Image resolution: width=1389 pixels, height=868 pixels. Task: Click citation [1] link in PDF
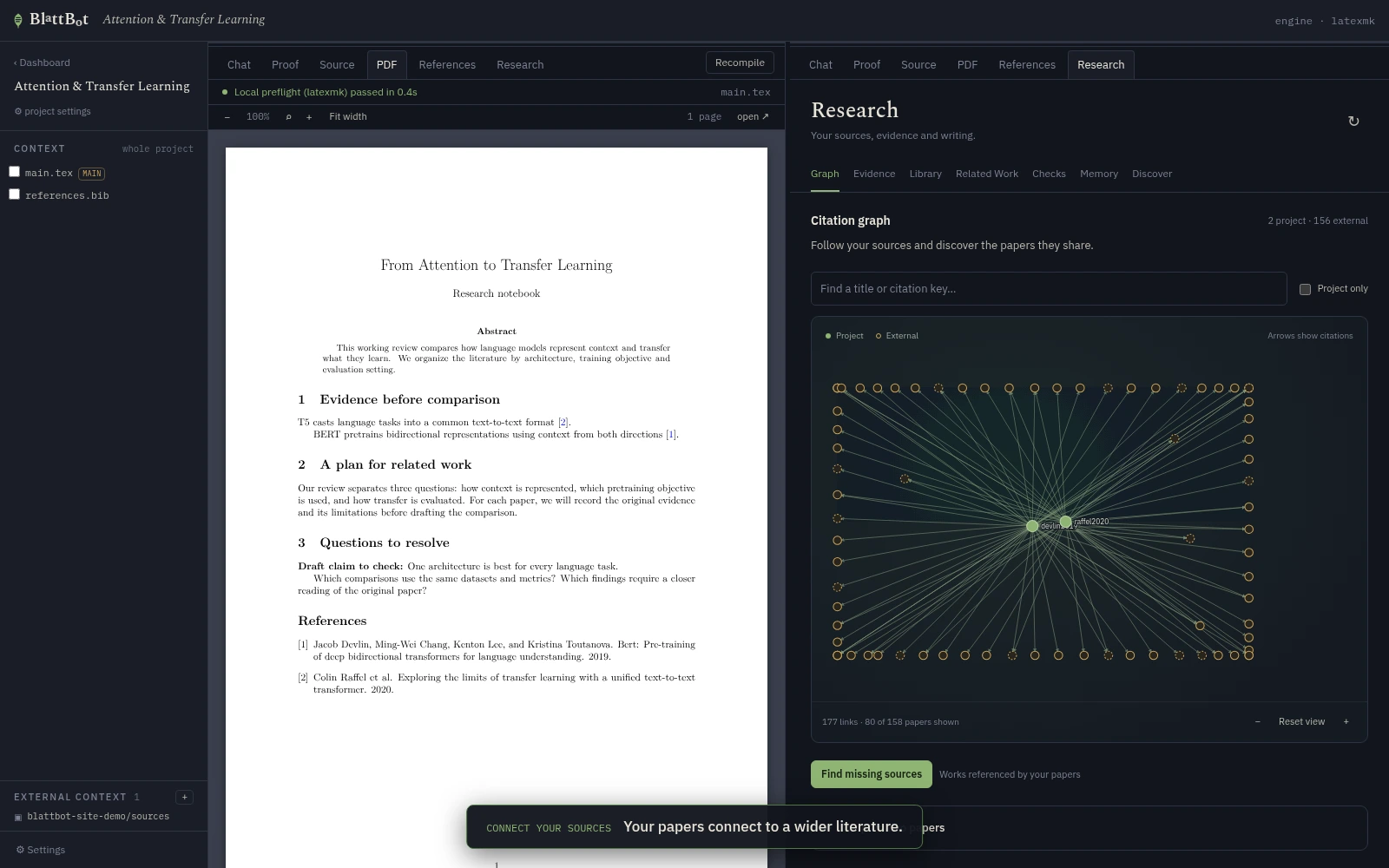click(x=670, y=435)
